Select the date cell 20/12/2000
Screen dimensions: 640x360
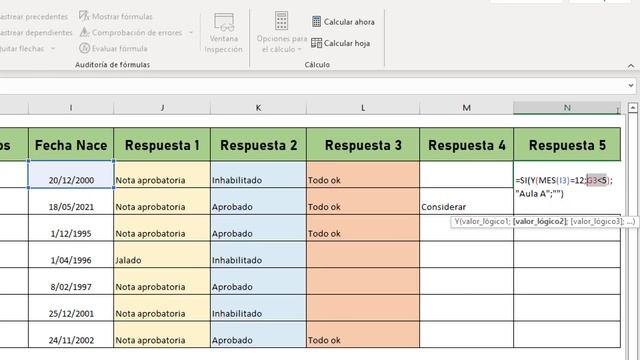71,175
